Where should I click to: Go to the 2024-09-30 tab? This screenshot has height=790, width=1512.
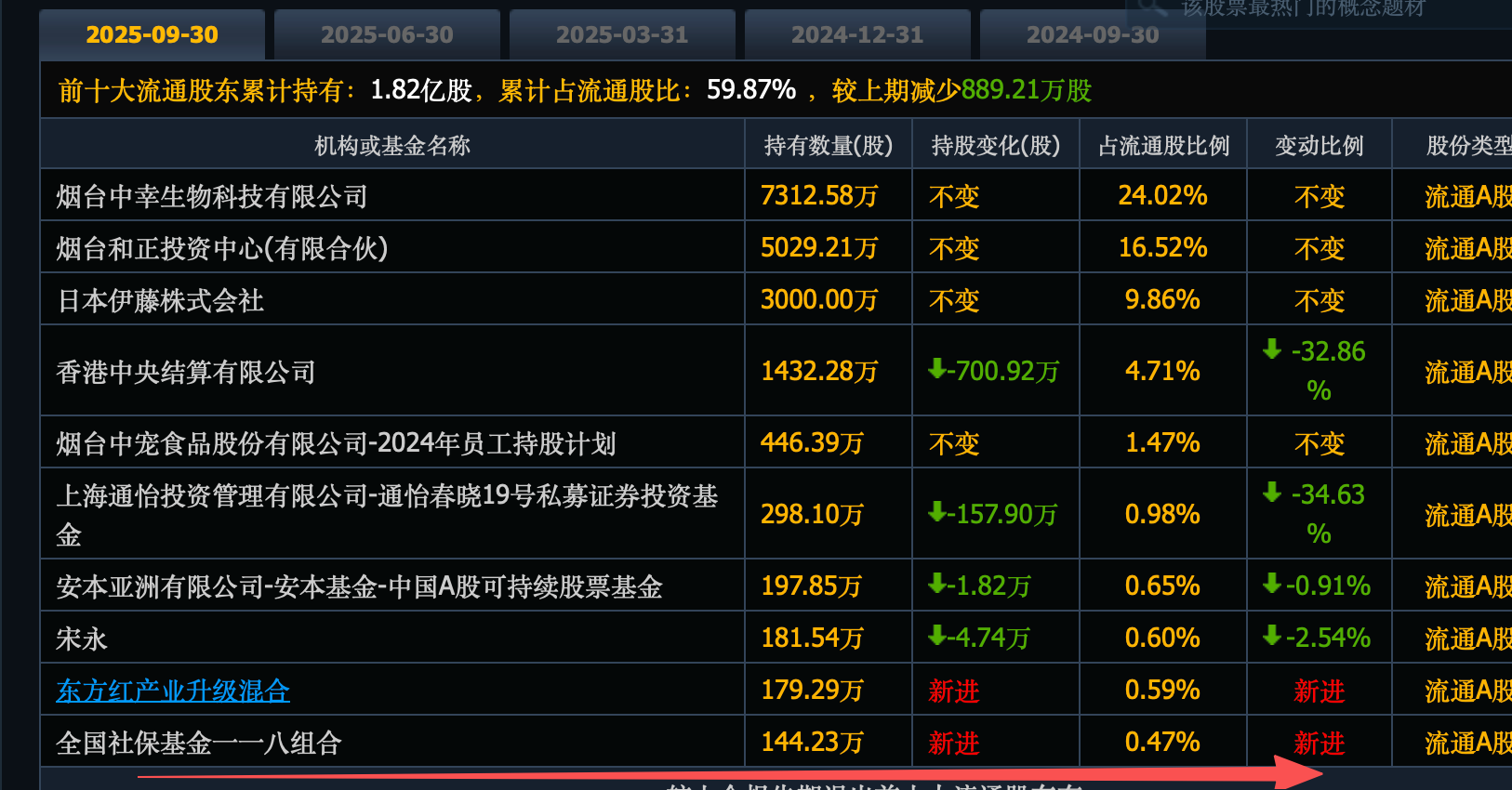(1094, 34)
